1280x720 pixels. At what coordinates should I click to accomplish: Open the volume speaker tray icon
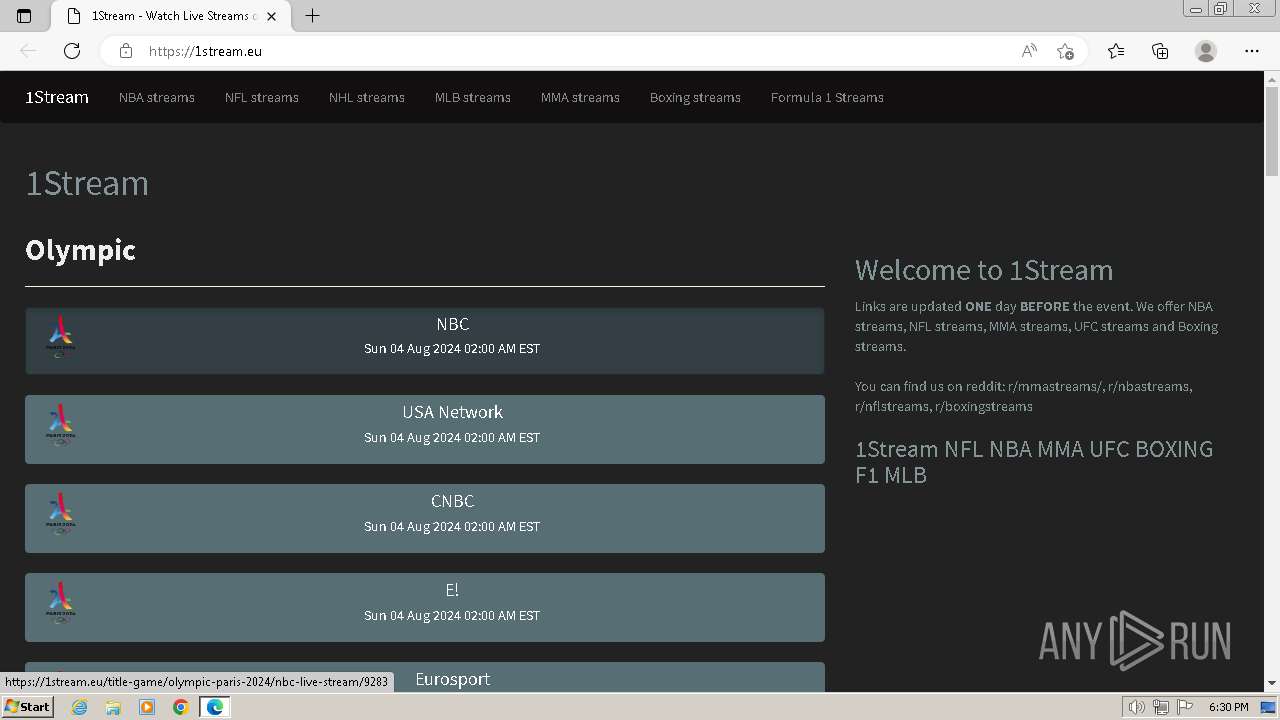(x=1137, y=707)
